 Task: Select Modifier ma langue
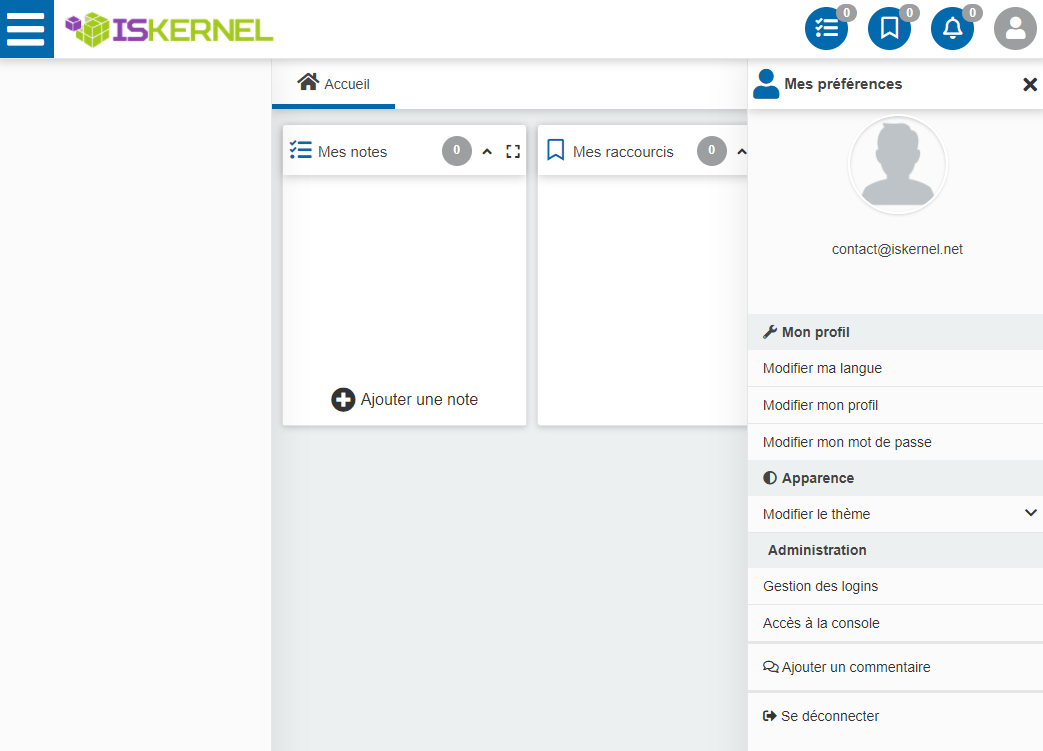point(822,368)
